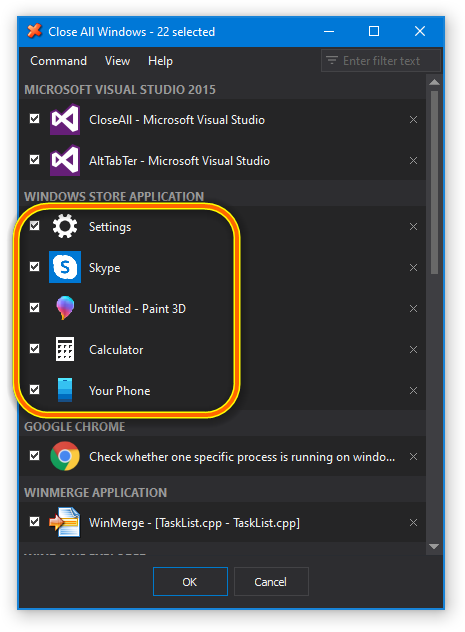Remove the WinMerge row with its X

click(413, 523)
